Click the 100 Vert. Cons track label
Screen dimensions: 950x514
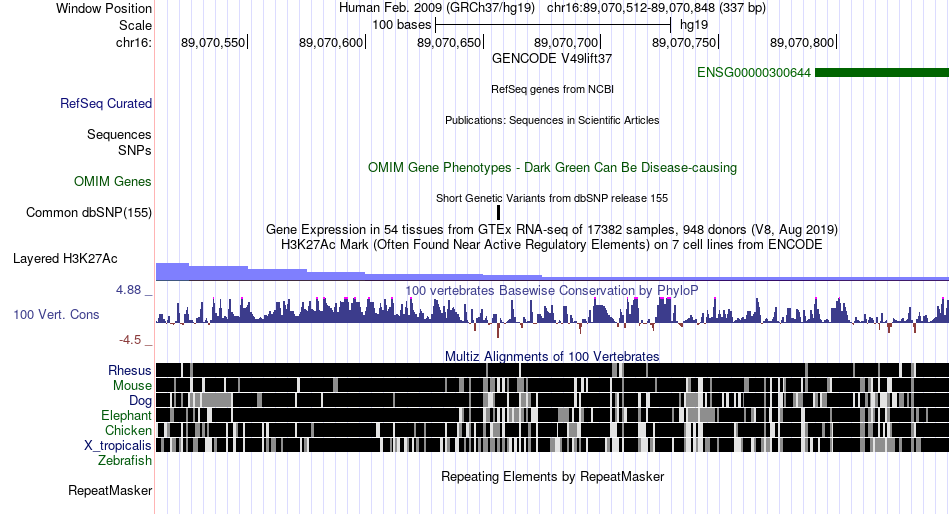click(x=56, y=315)
